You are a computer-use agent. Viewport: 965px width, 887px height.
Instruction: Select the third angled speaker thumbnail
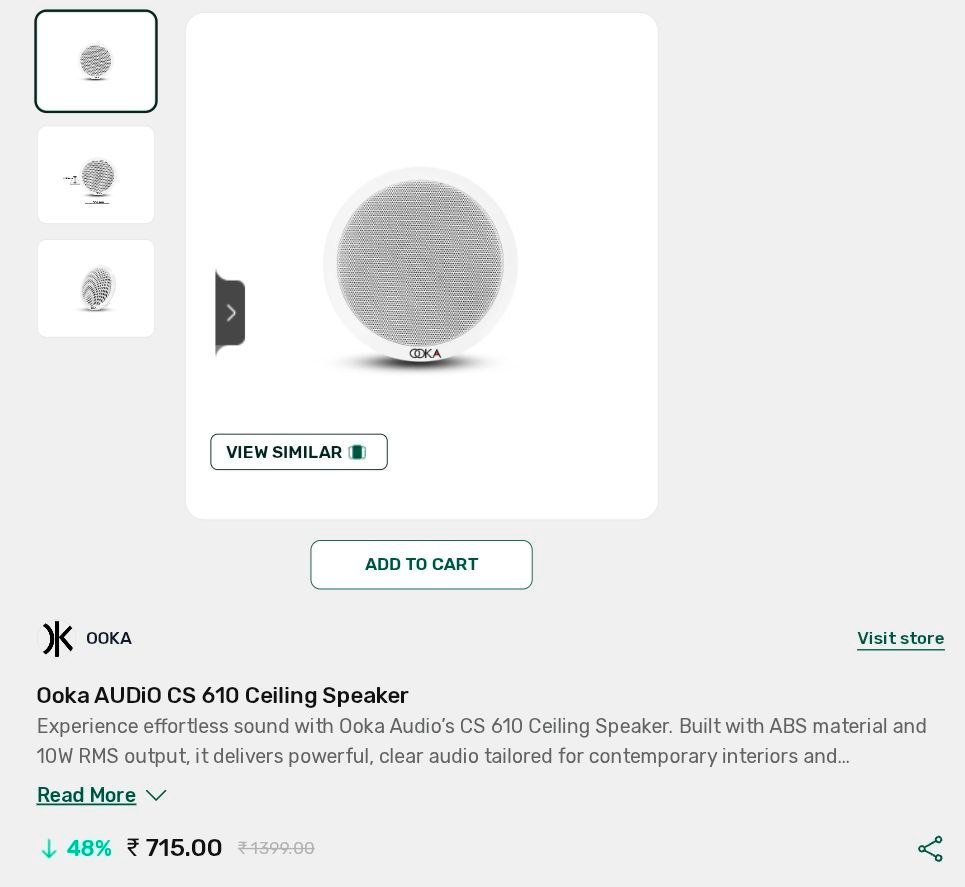pyautogui.click(x=96, y=288)
